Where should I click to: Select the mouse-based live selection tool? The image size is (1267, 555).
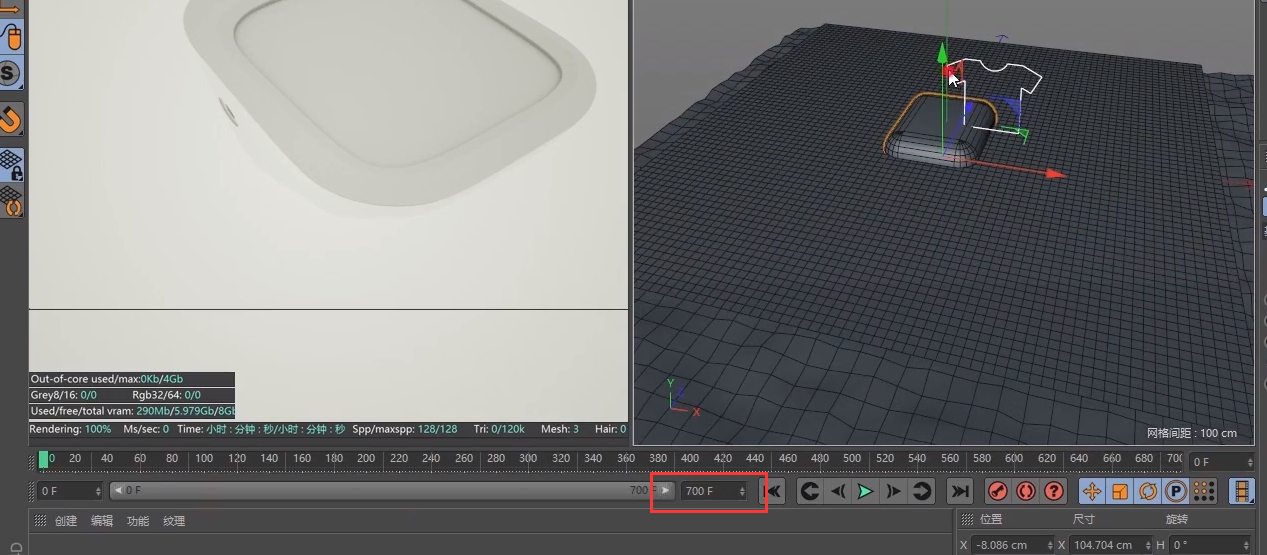(11, 37)
